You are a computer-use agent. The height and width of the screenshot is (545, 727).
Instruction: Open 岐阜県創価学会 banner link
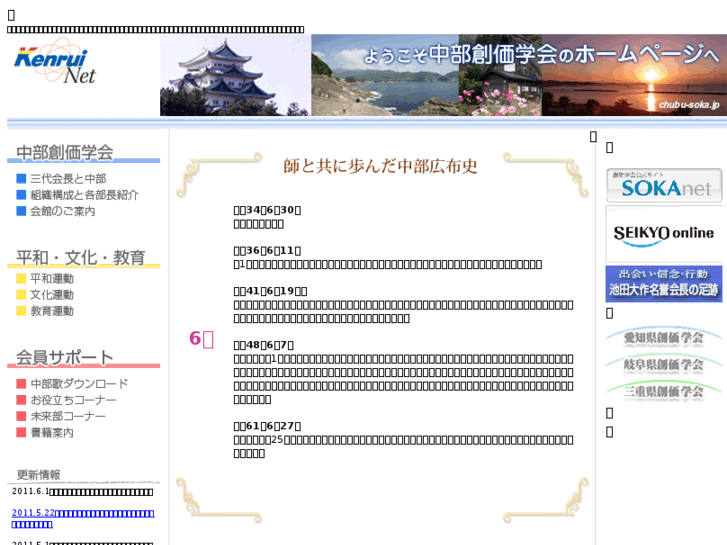click(x=663, y=364)
